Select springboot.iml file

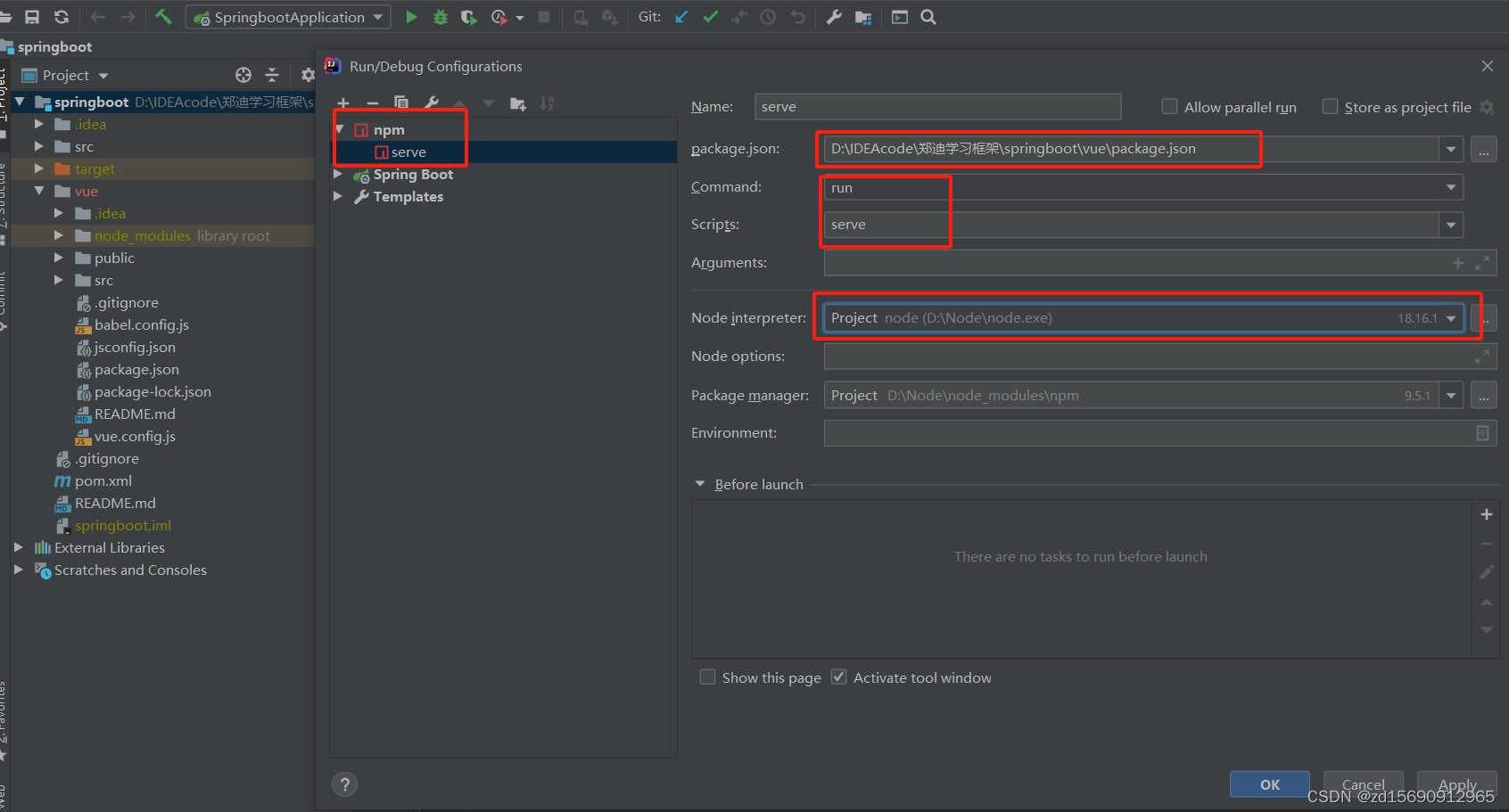pyautogui.click(x=123, y=525)
